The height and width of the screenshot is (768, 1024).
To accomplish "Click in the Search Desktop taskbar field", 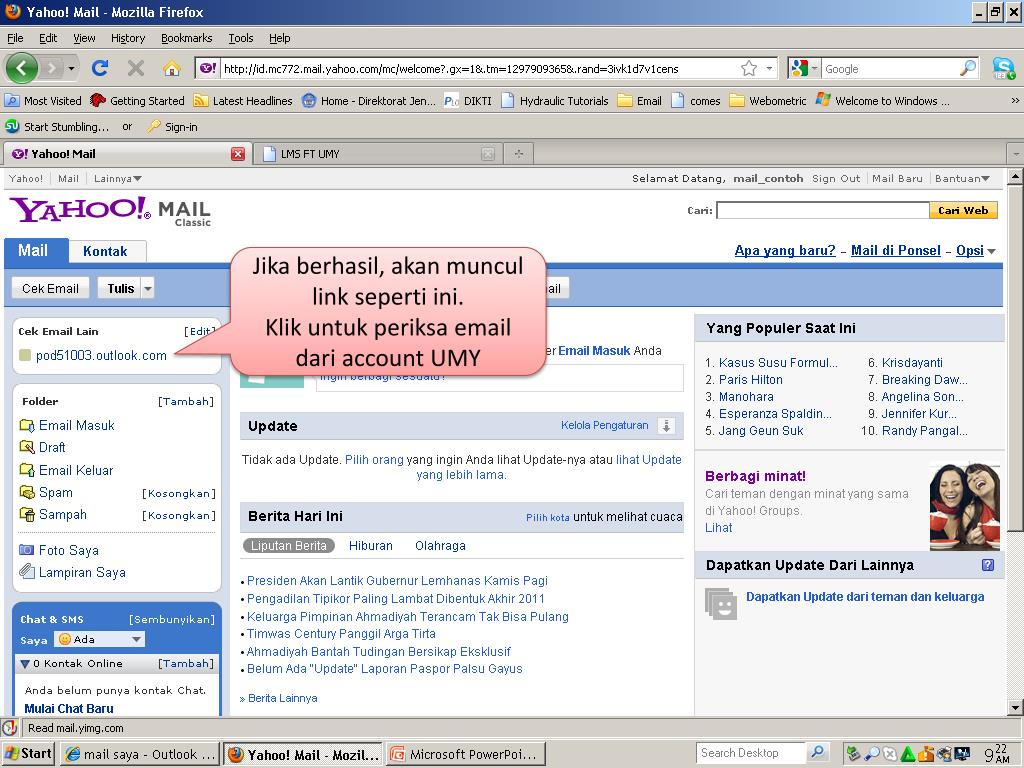I will point(751,753).
